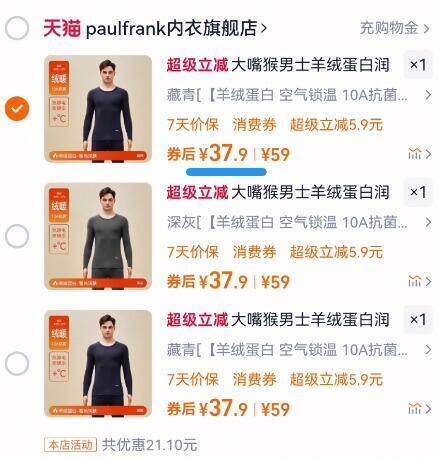Open price trend icon for third item
439x459 pixels.
420,409
